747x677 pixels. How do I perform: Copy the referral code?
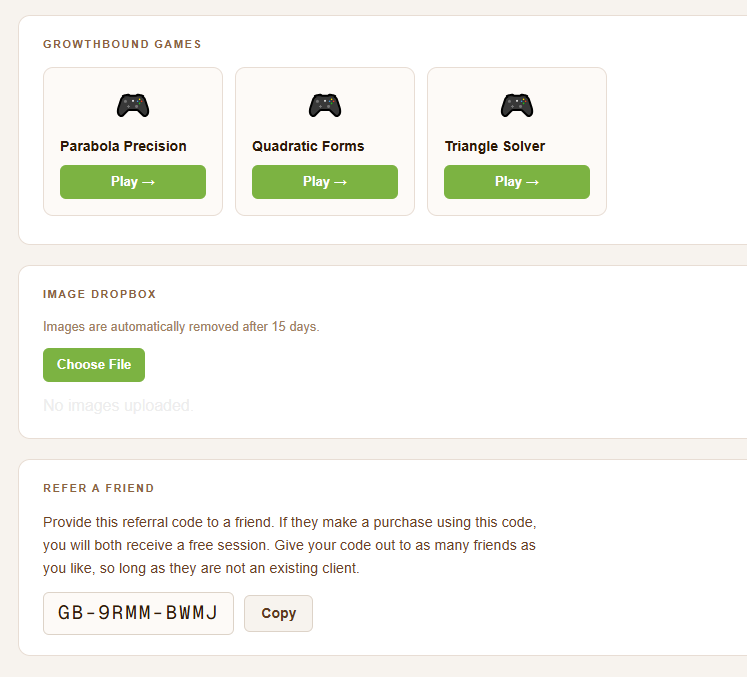tap(279, 614)
